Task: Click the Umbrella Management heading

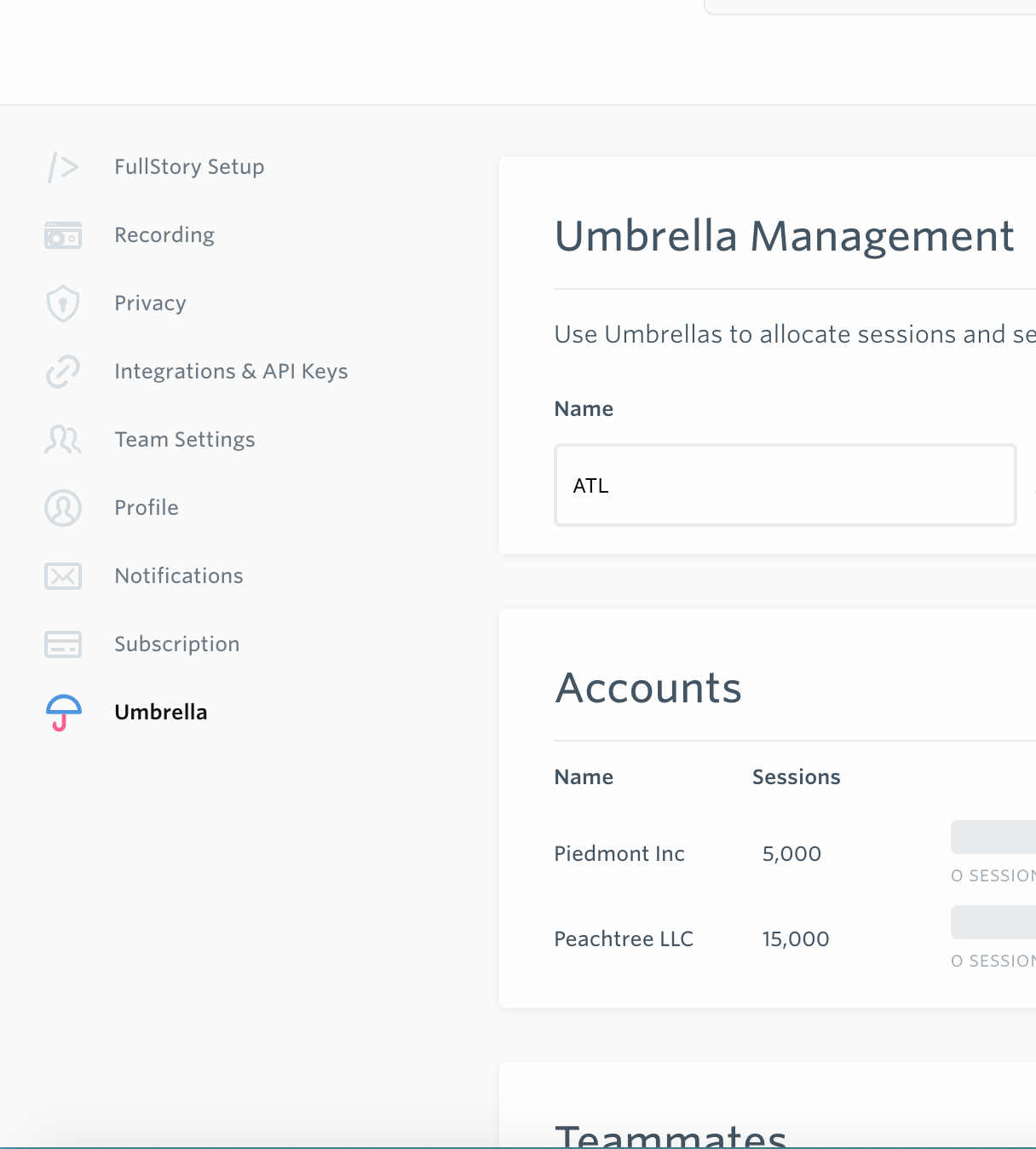Action: (x=785, y=235)
